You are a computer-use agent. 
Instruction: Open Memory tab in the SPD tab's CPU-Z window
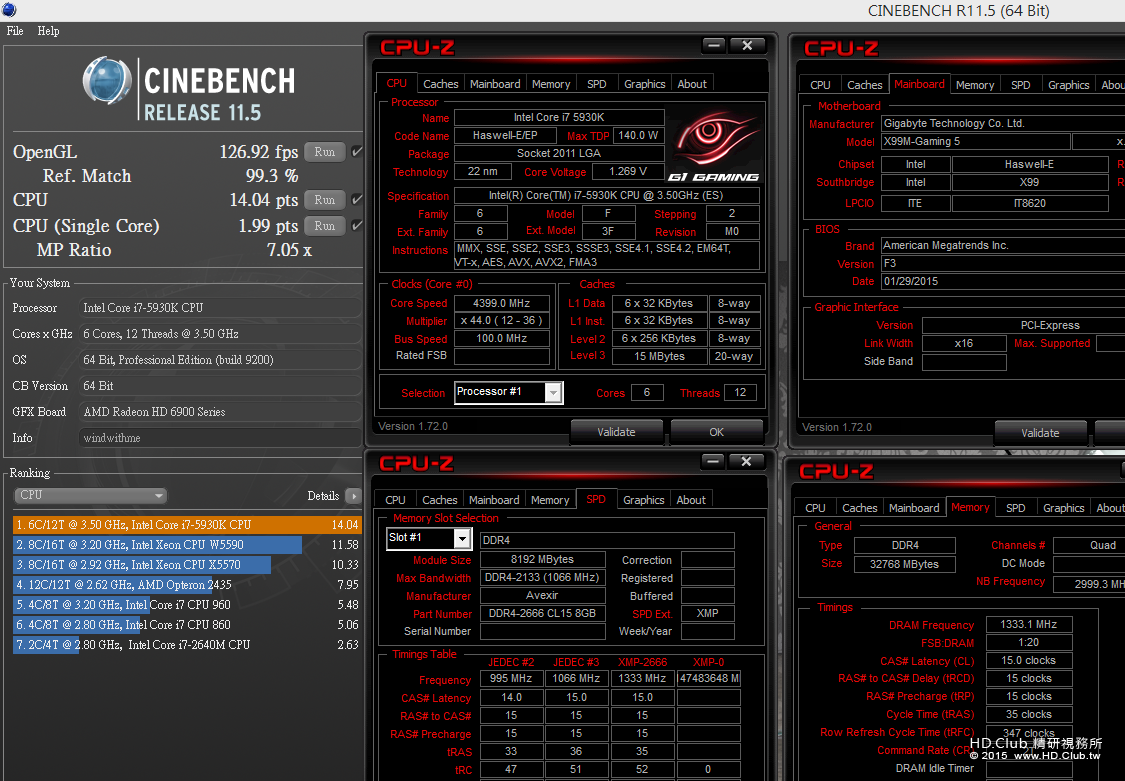point(550,500)
